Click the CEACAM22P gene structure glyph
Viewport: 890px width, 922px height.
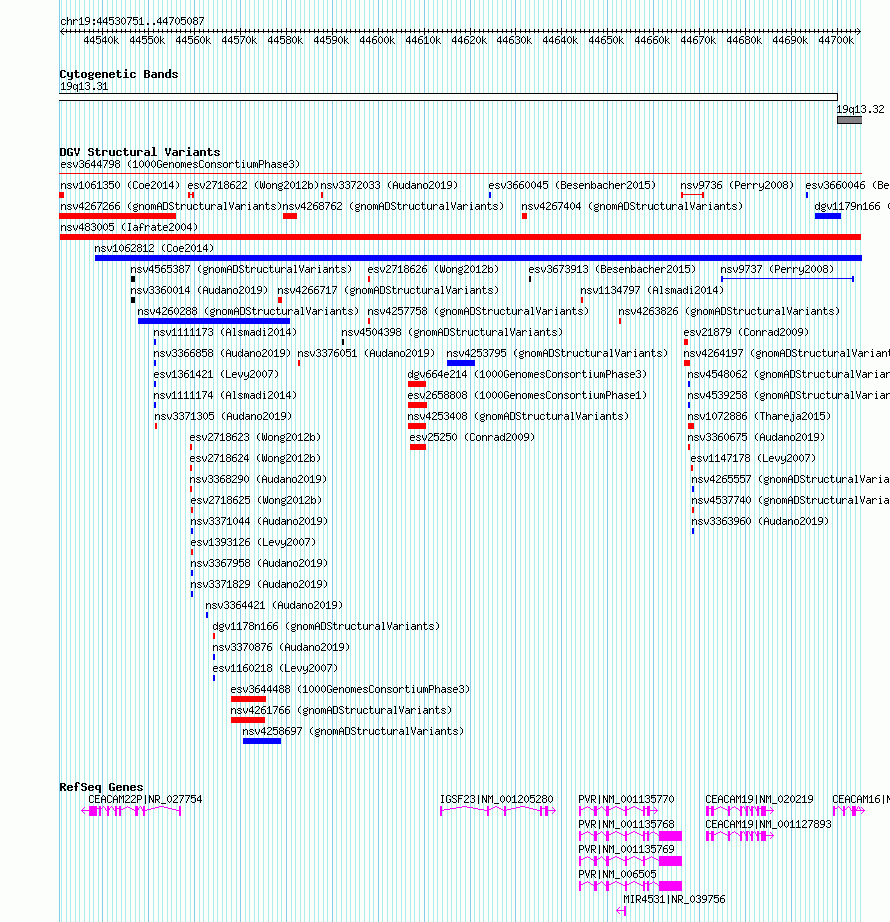pyautogui.click(x=131, y=811)
